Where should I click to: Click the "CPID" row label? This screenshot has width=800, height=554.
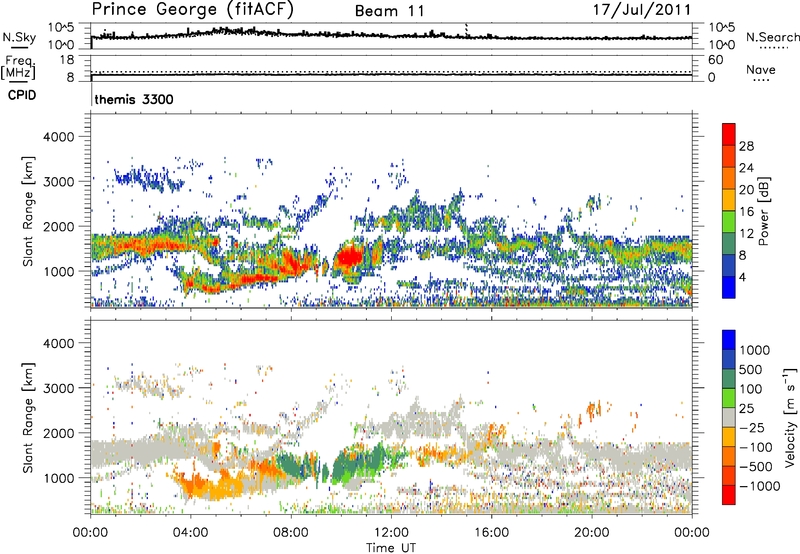pos(22,95)
